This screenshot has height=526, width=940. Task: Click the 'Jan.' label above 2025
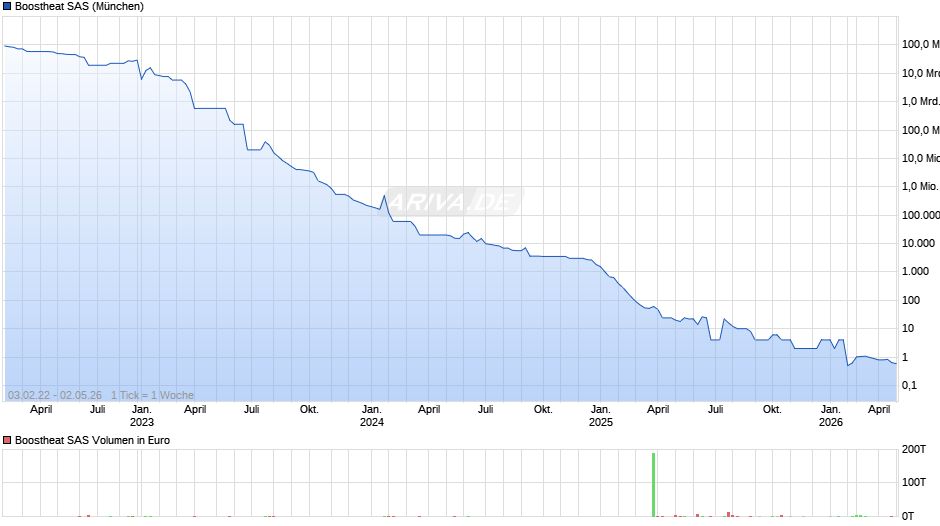601,410
